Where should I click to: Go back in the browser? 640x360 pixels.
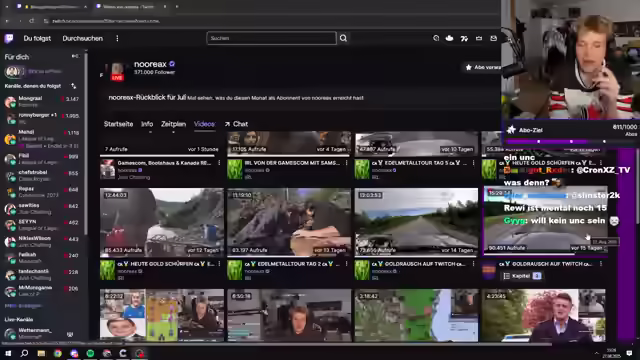[7, 20]
